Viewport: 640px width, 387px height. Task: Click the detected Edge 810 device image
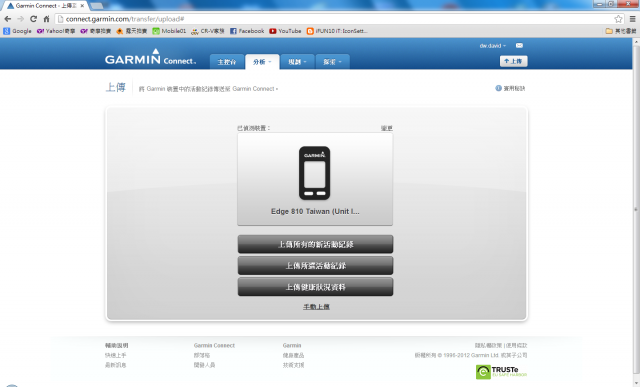click(314, 173)
